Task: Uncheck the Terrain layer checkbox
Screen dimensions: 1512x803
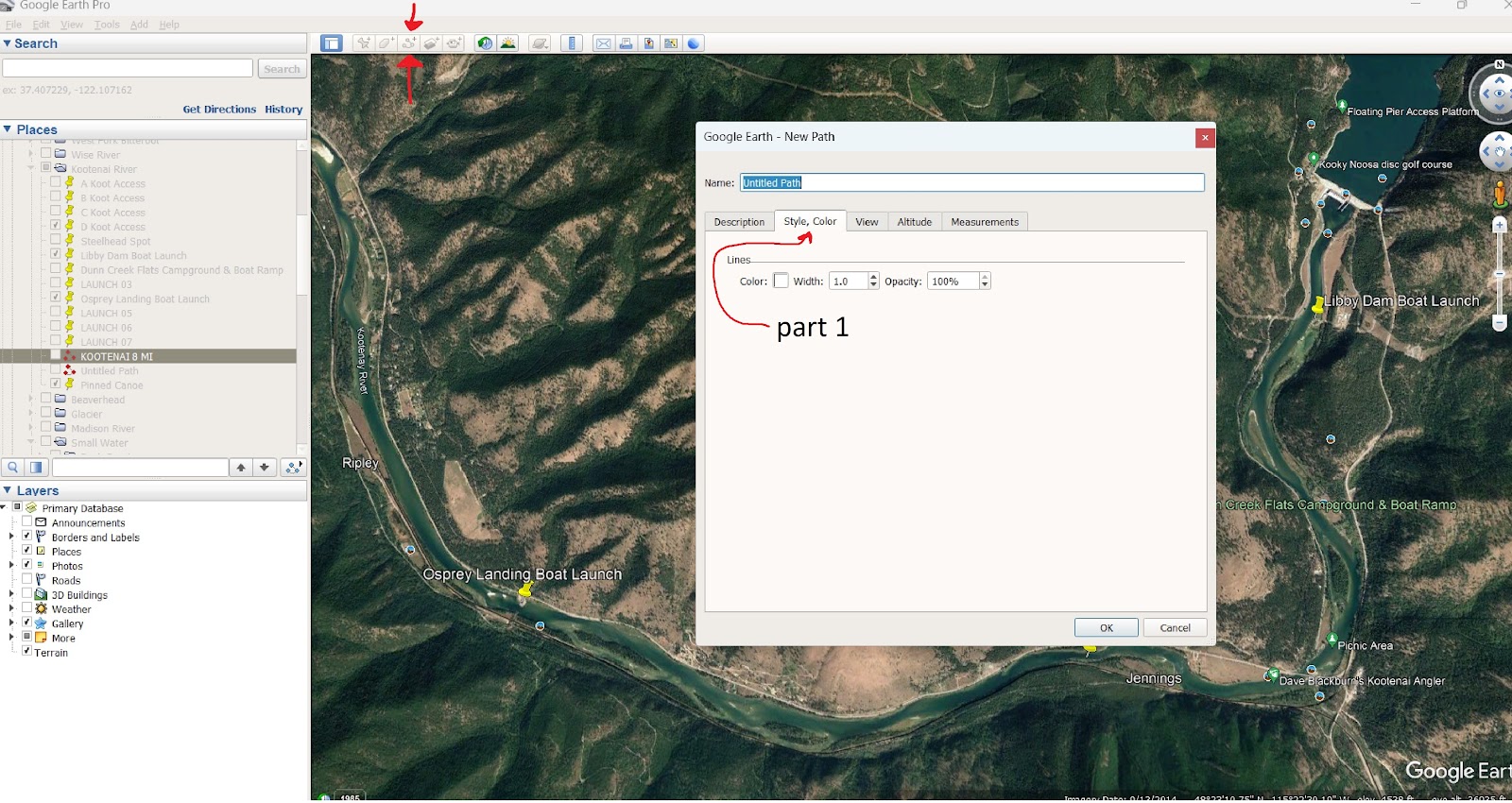Action: point(26,651)
